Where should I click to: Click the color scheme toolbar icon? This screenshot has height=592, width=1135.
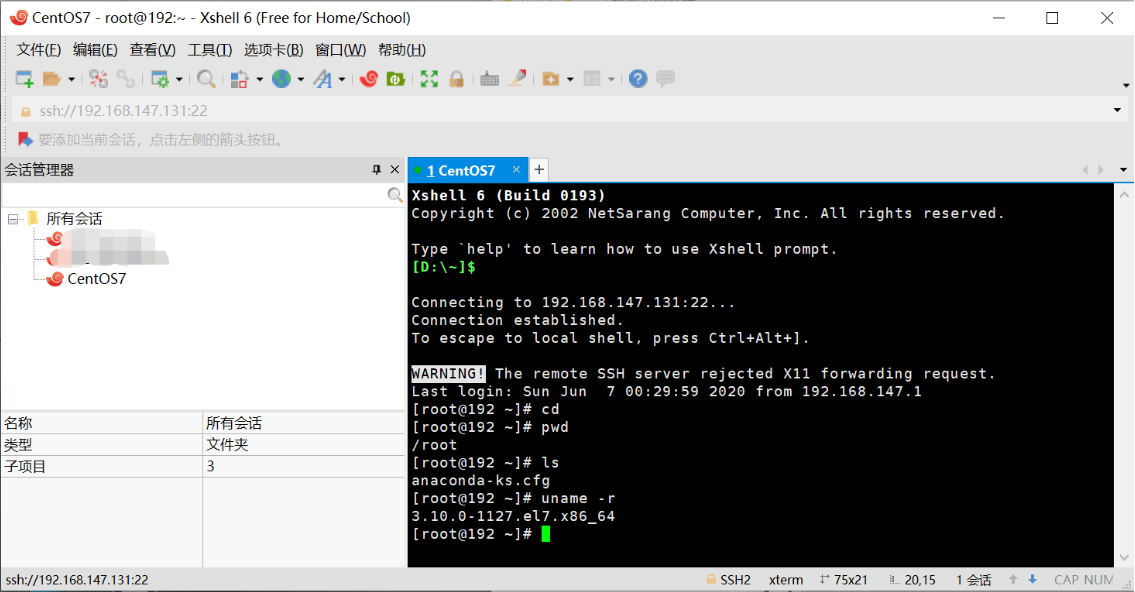click(240, 79)
